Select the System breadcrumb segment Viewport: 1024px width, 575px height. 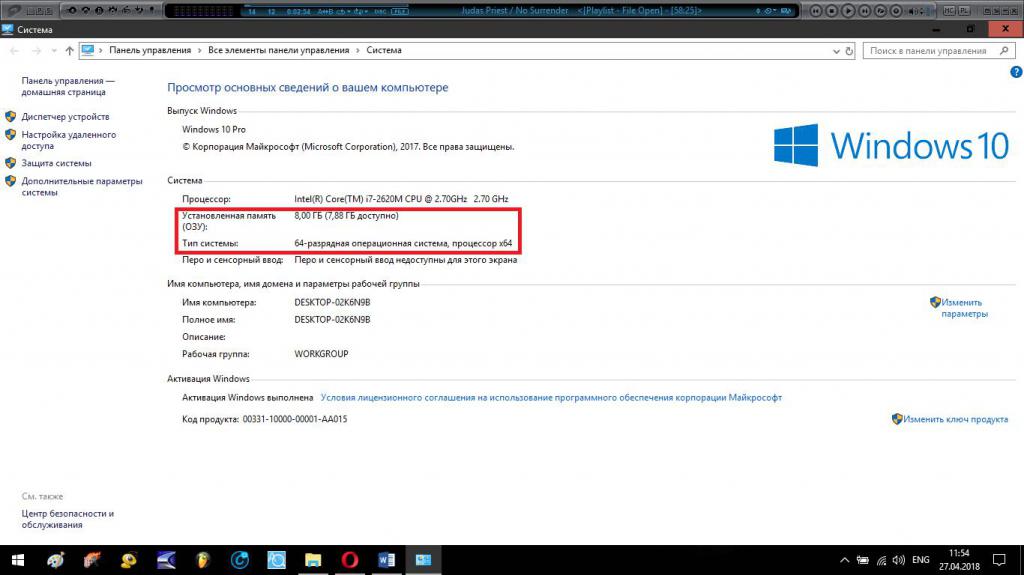tap(384, 50)
